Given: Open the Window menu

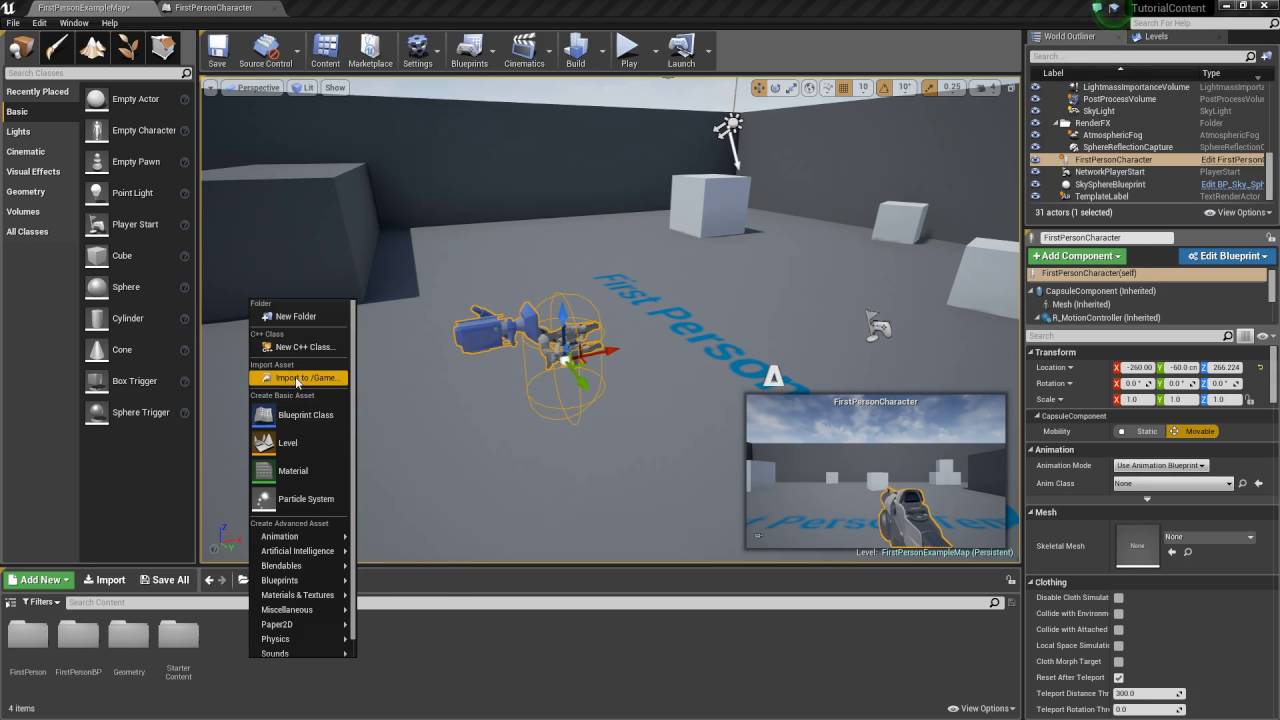Looking at the screenshot, I should tap(74, 23).
